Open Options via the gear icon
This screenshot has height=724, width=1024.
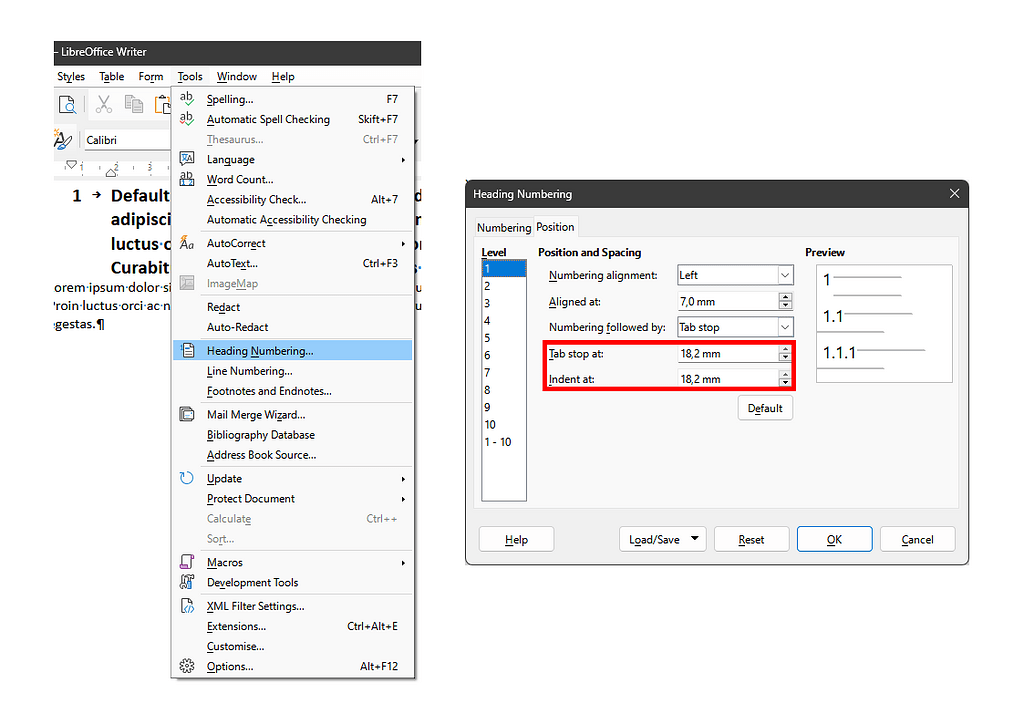186,666
